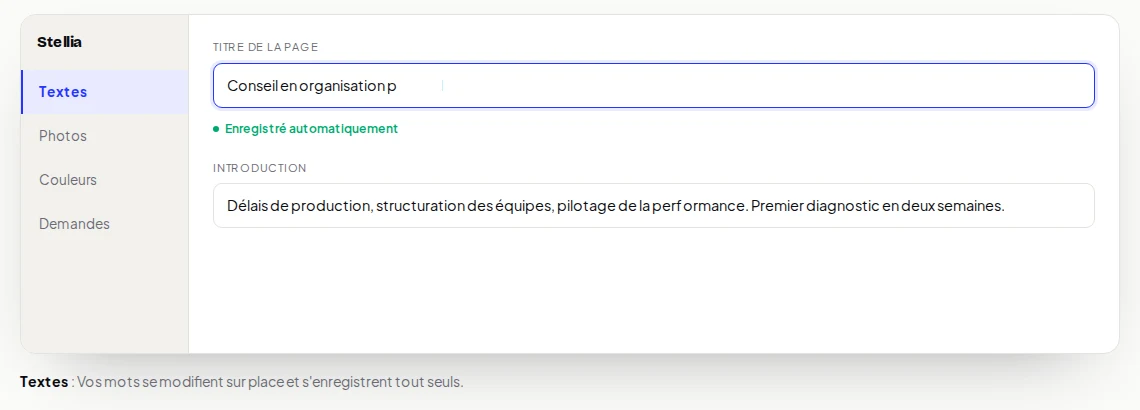Click the bold "Textes" caption below the panel
The image size is (1140, 410).
click(44, 382)
